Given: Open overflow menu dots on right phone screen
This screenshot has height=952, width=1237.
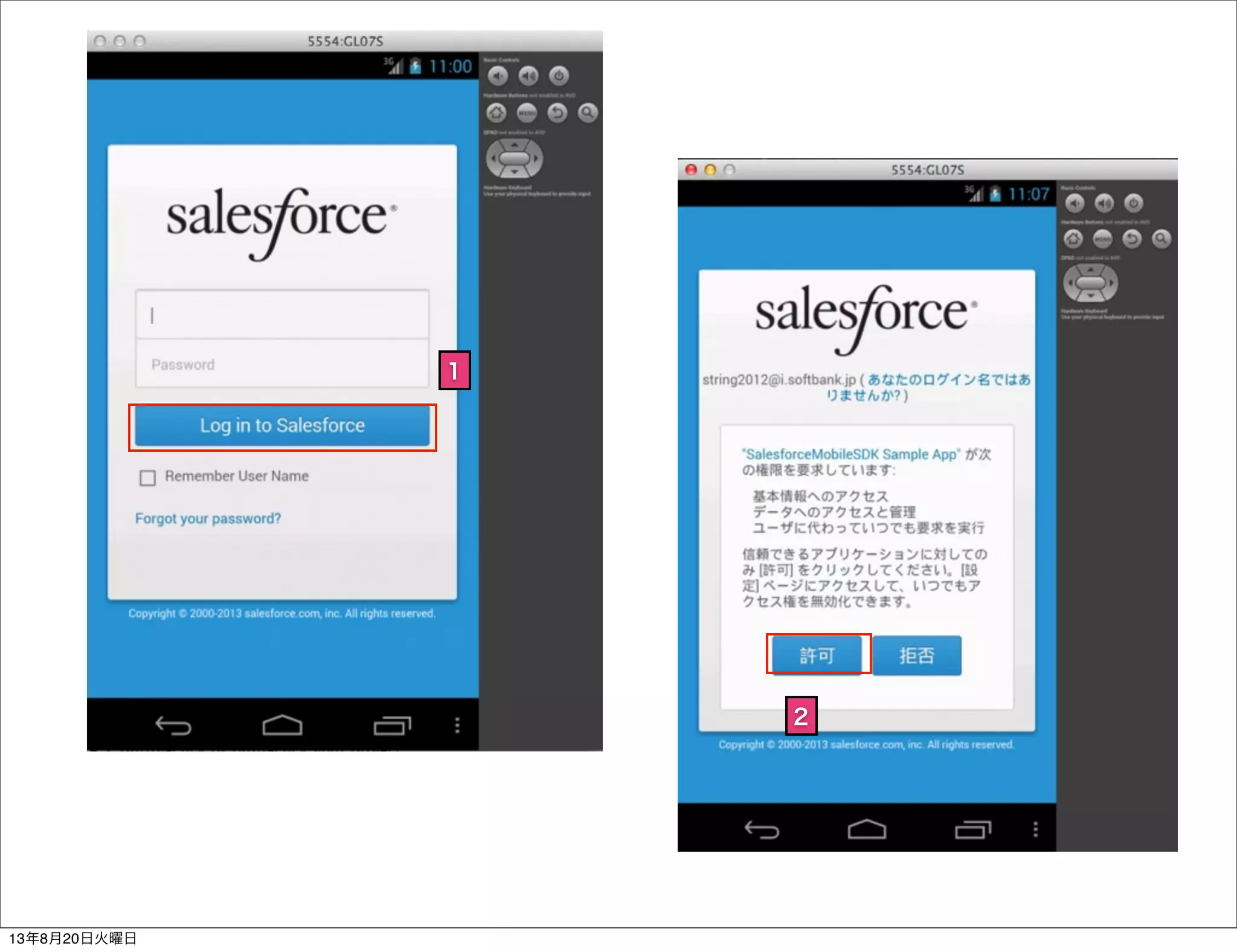Looking at the screenshot, I should (1035, 829).
